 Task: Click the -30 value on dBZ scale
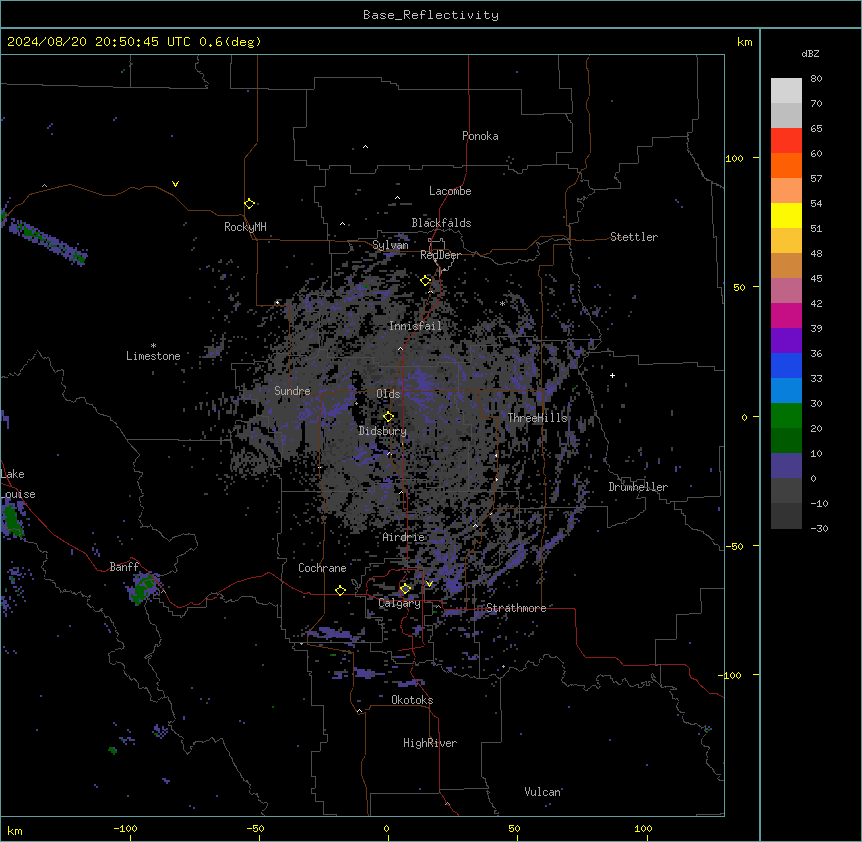(x=819, y=528)
